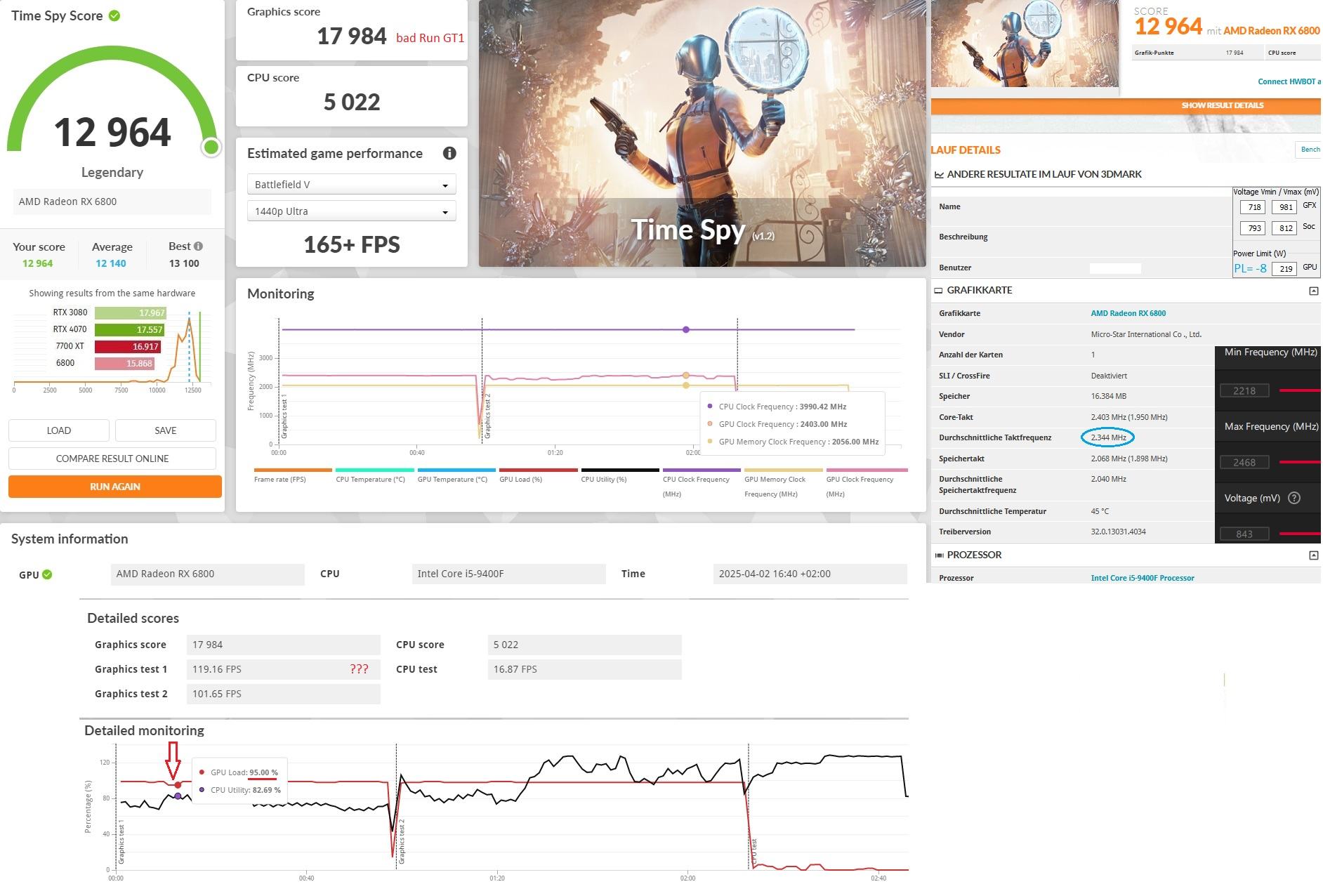
Task: Click the green check beside Time Spy Score
Action: [x=114, y=15]
